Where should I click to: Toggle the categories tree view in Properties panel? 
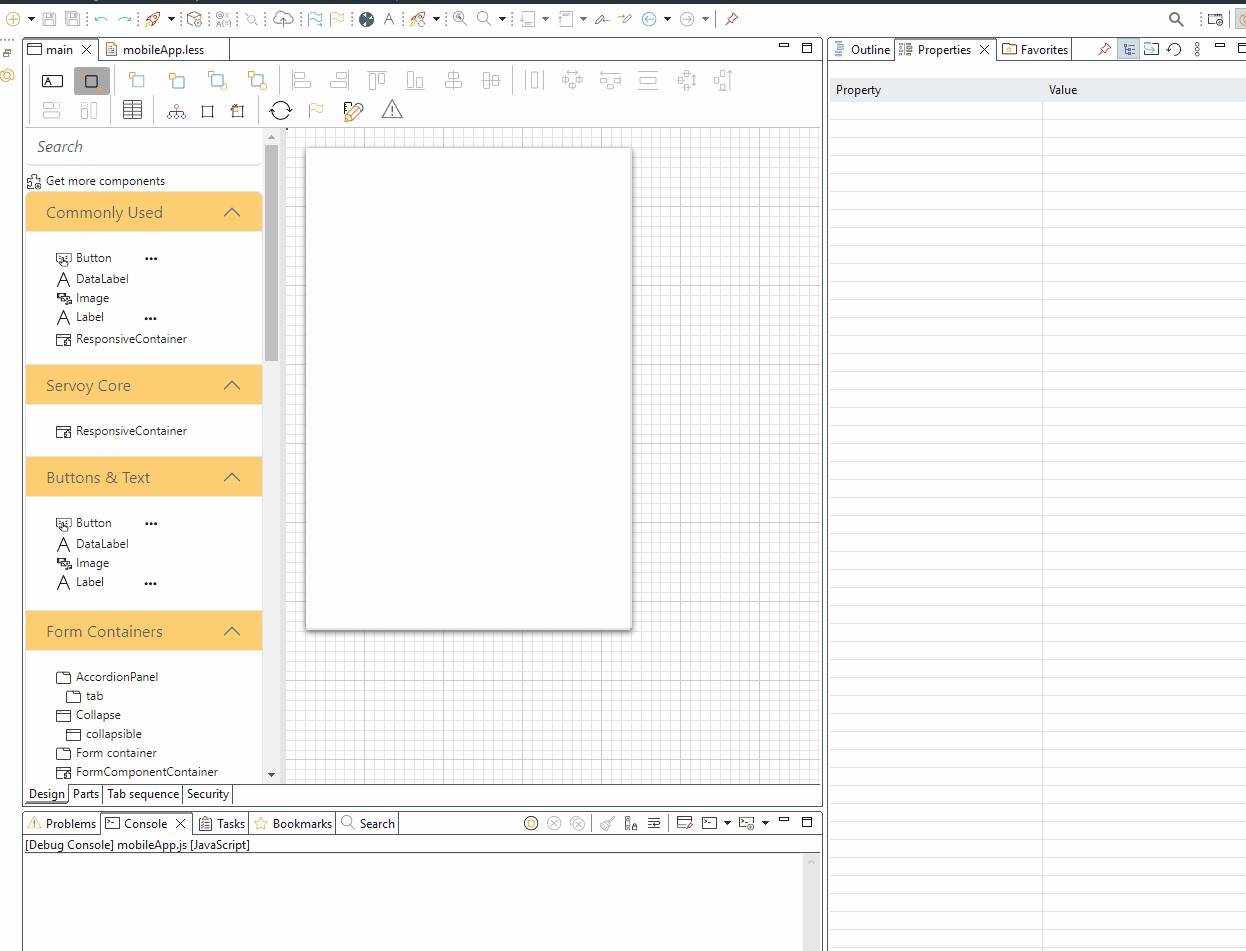(1128, 49)
